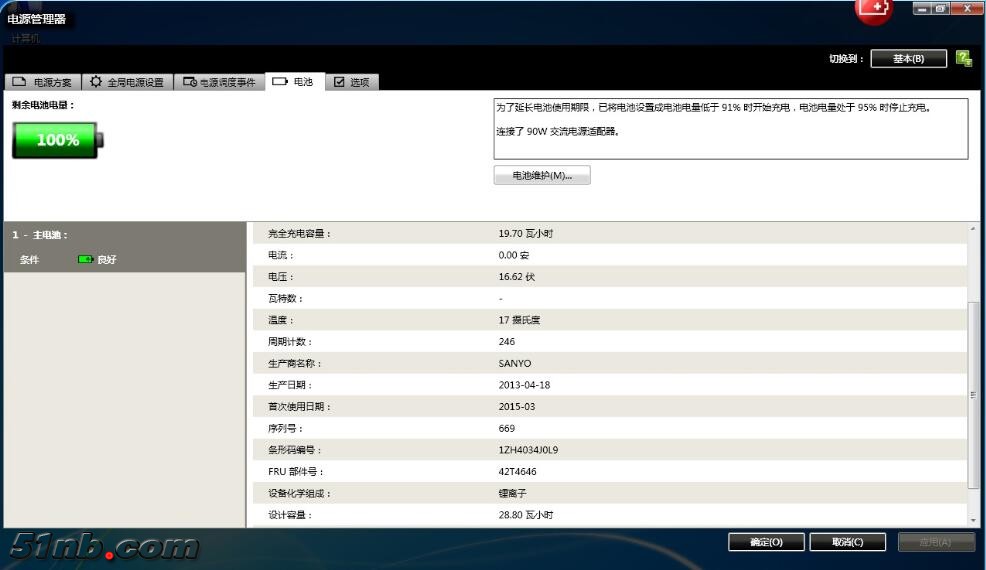Click the green 100% battery indicator
This screenshot has height=570, width=986.
[x=57, y=140]
